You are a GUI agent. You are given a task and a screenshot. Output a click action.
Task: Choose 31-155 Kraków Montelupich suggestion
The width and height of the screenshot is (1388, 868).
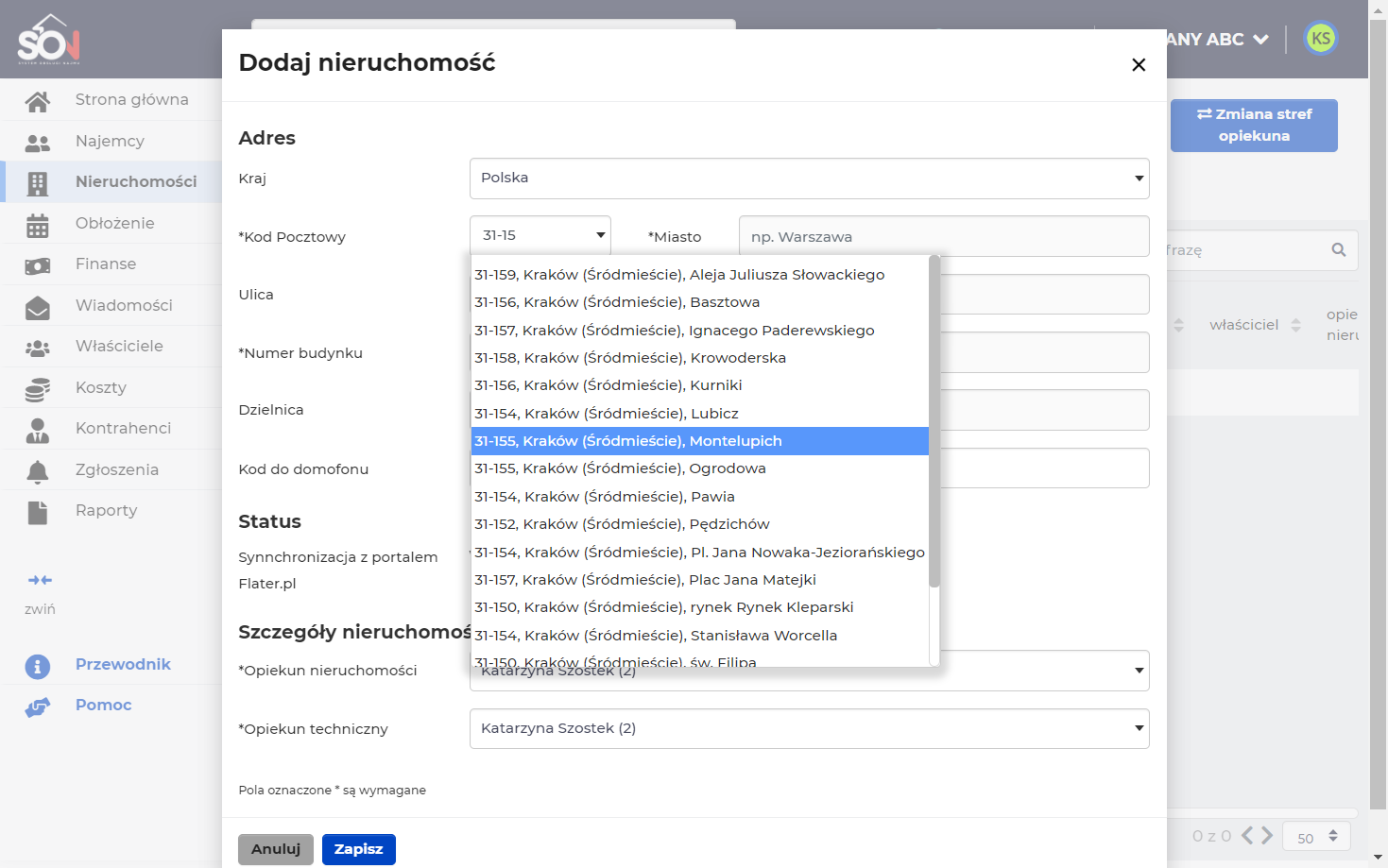(700, 441)
